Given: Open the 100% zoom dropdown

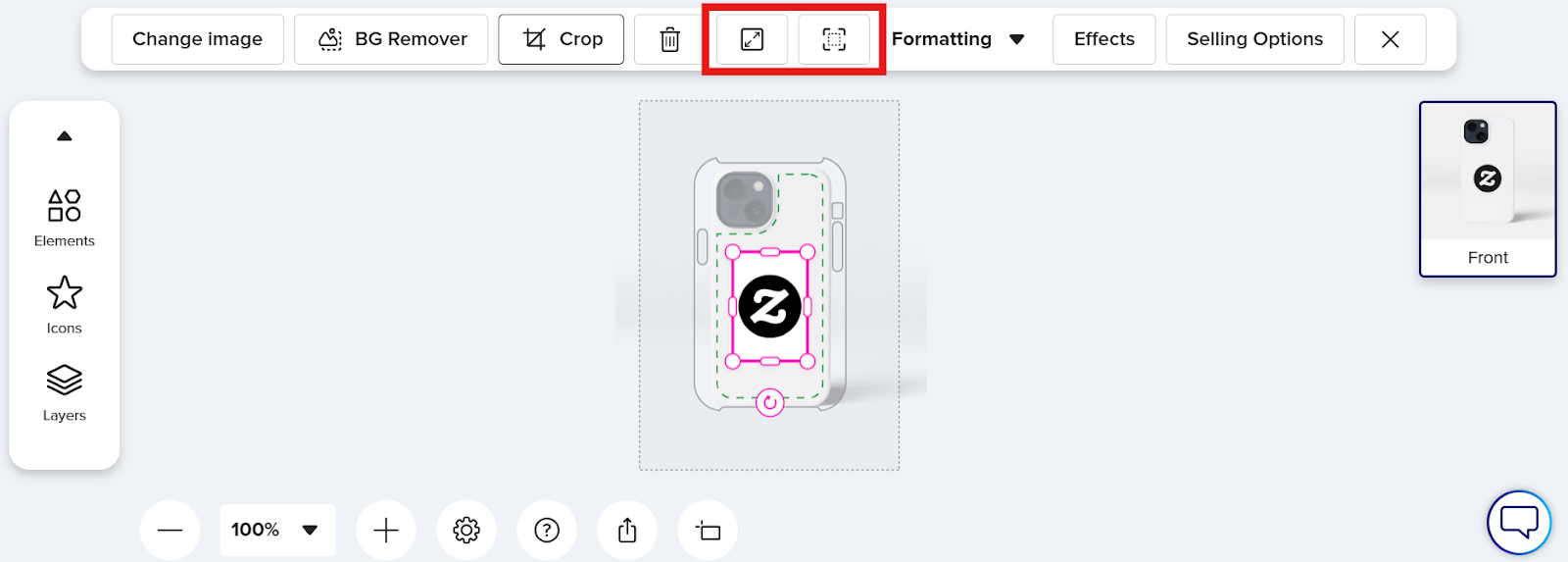Looking at the screenshot, I should point(277,531).
